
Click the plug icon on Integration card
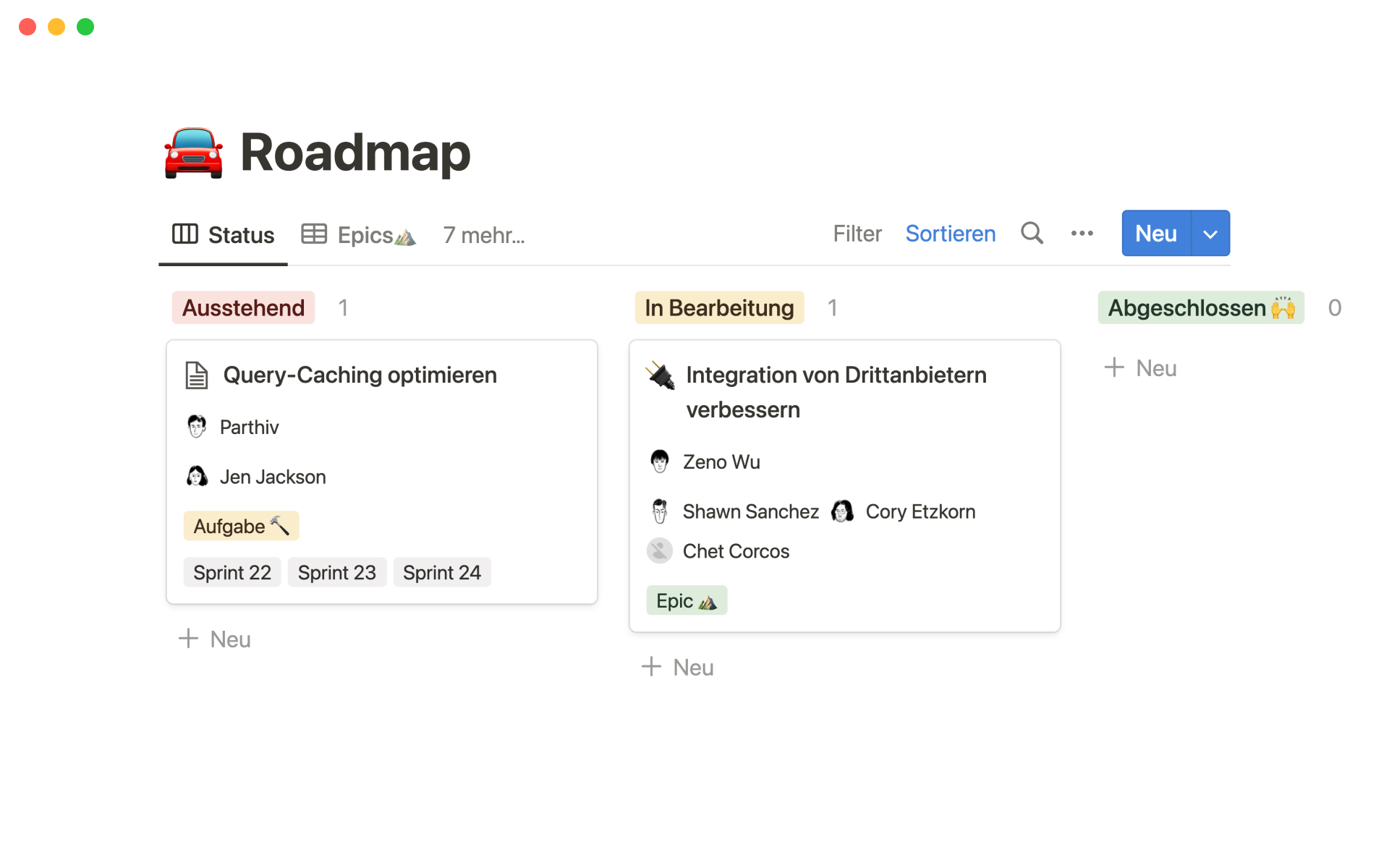pos(660,375)
